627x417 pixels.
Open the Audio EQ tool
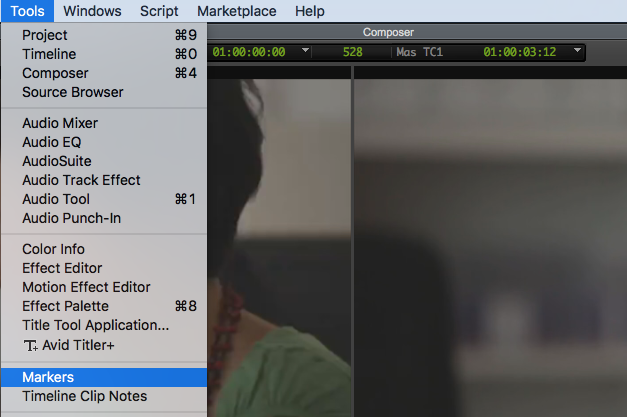[51, 142]
